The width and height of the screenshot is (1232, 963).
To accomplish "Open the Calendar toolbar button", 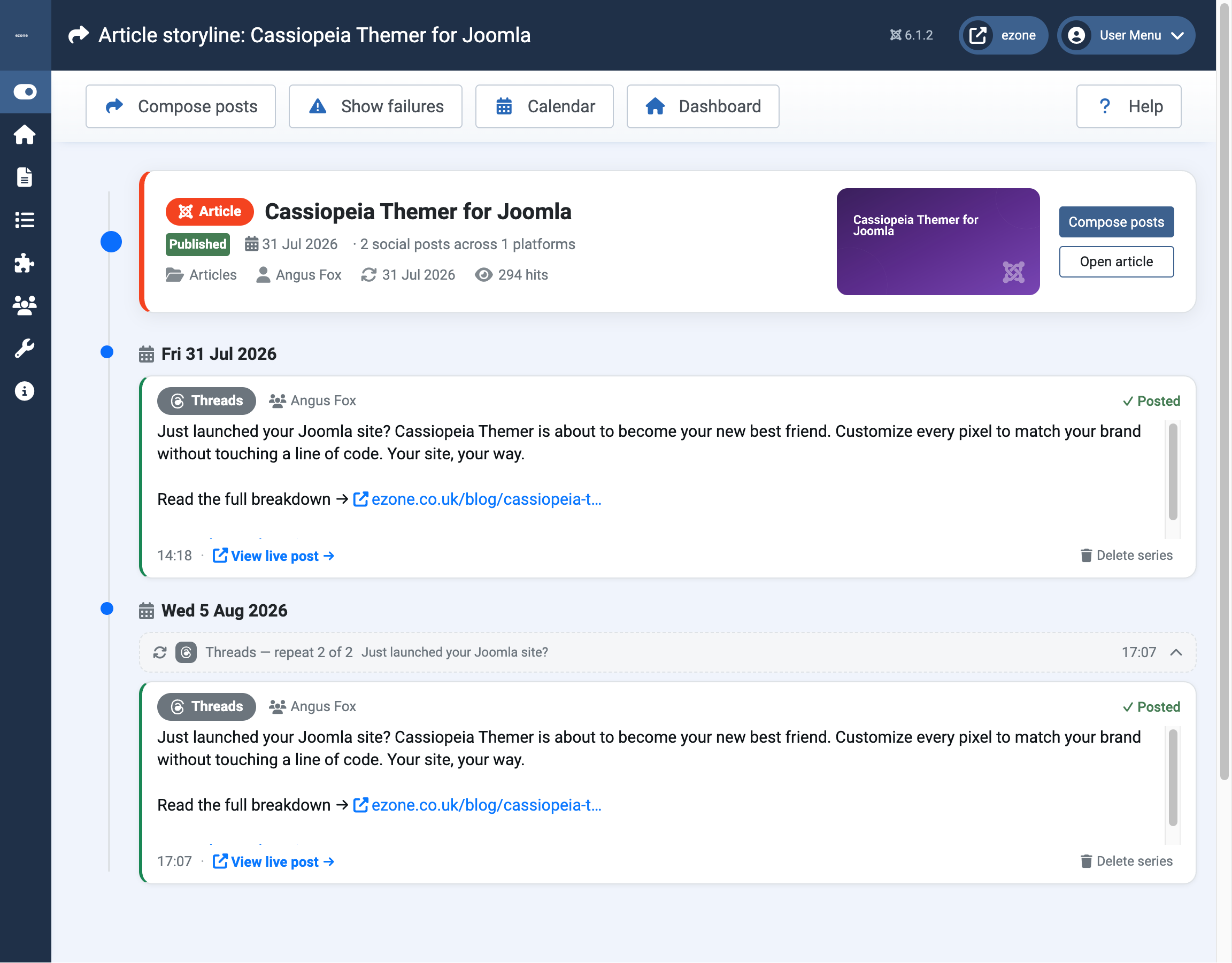I will 544,106.
